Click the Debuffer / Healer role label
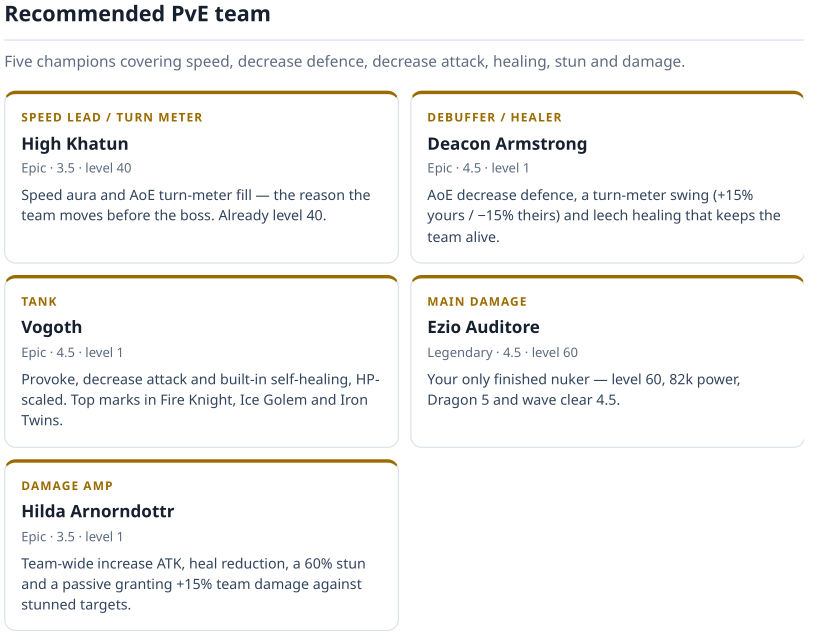Viewport: 818px width, 642px height. [x=494, y=117]
